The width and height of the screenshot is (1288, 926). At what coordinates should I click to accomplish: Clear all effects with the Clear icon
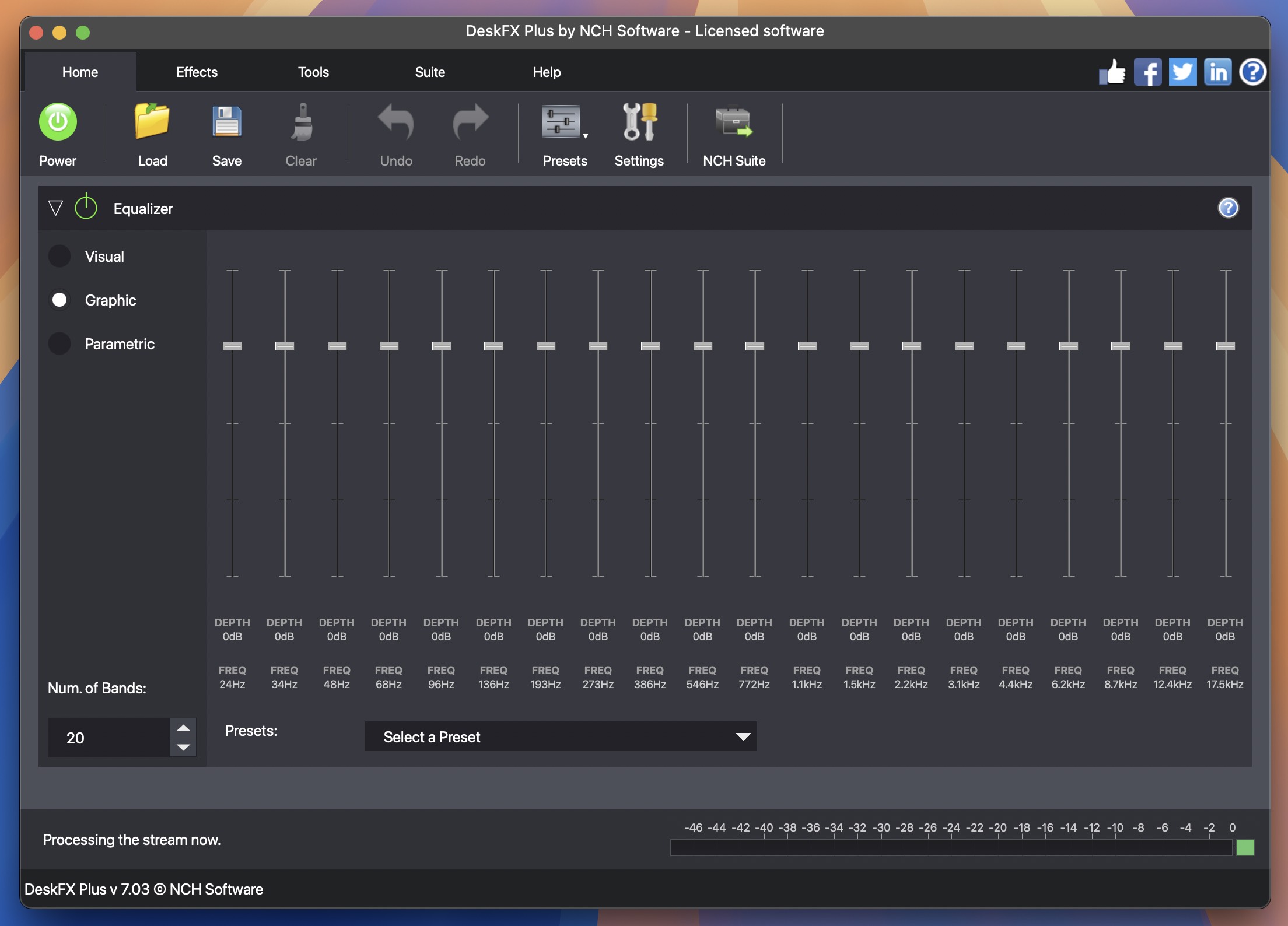(300, 121)
